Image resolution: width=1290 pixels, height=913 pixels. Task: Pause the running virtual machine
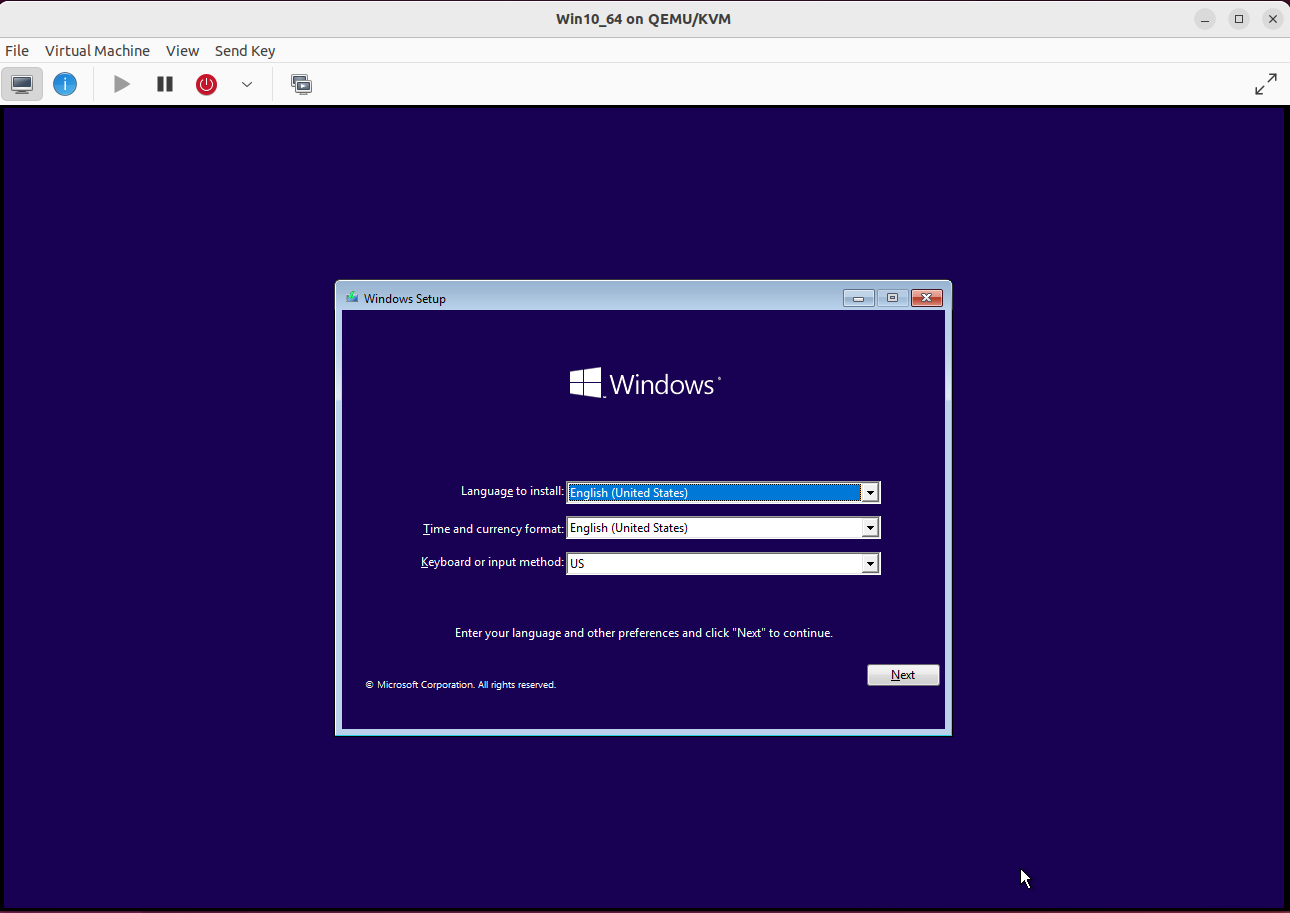[x=164, y=84]
